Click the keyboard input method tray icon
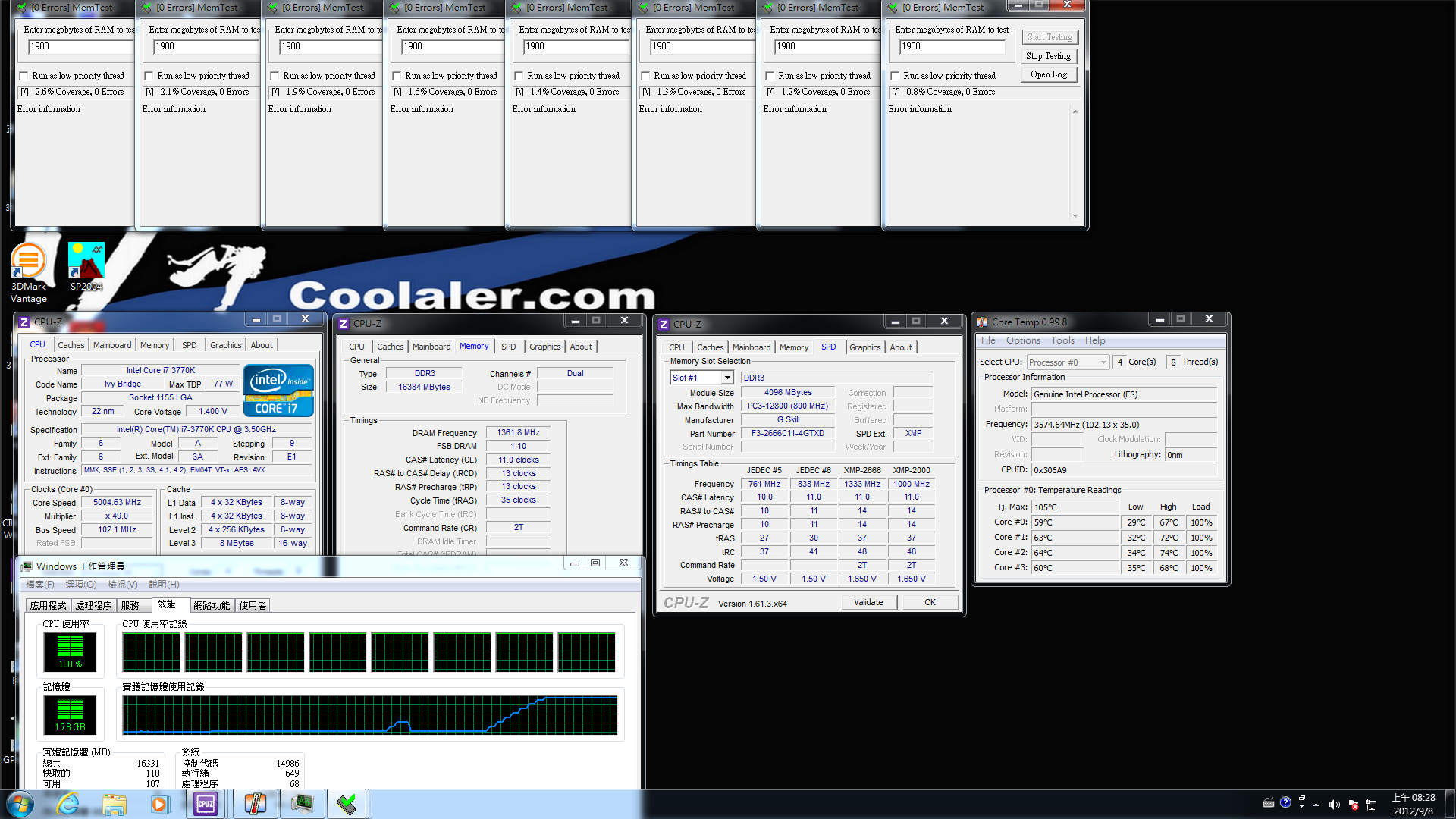1456x819 pixels. coord(1268,803)
